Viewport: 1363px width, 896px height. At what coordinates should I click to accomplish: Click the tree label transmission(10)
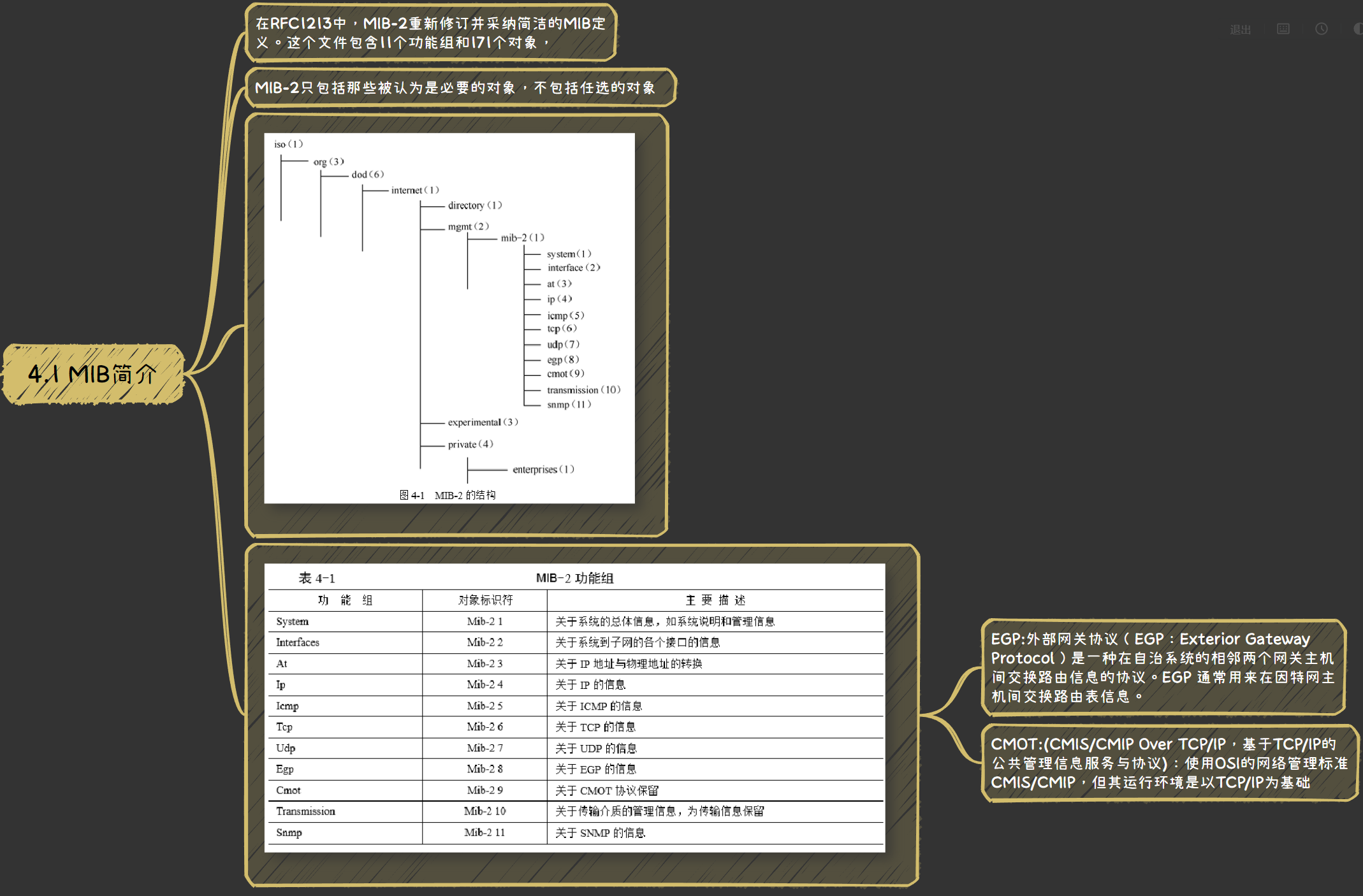[583, 390]
